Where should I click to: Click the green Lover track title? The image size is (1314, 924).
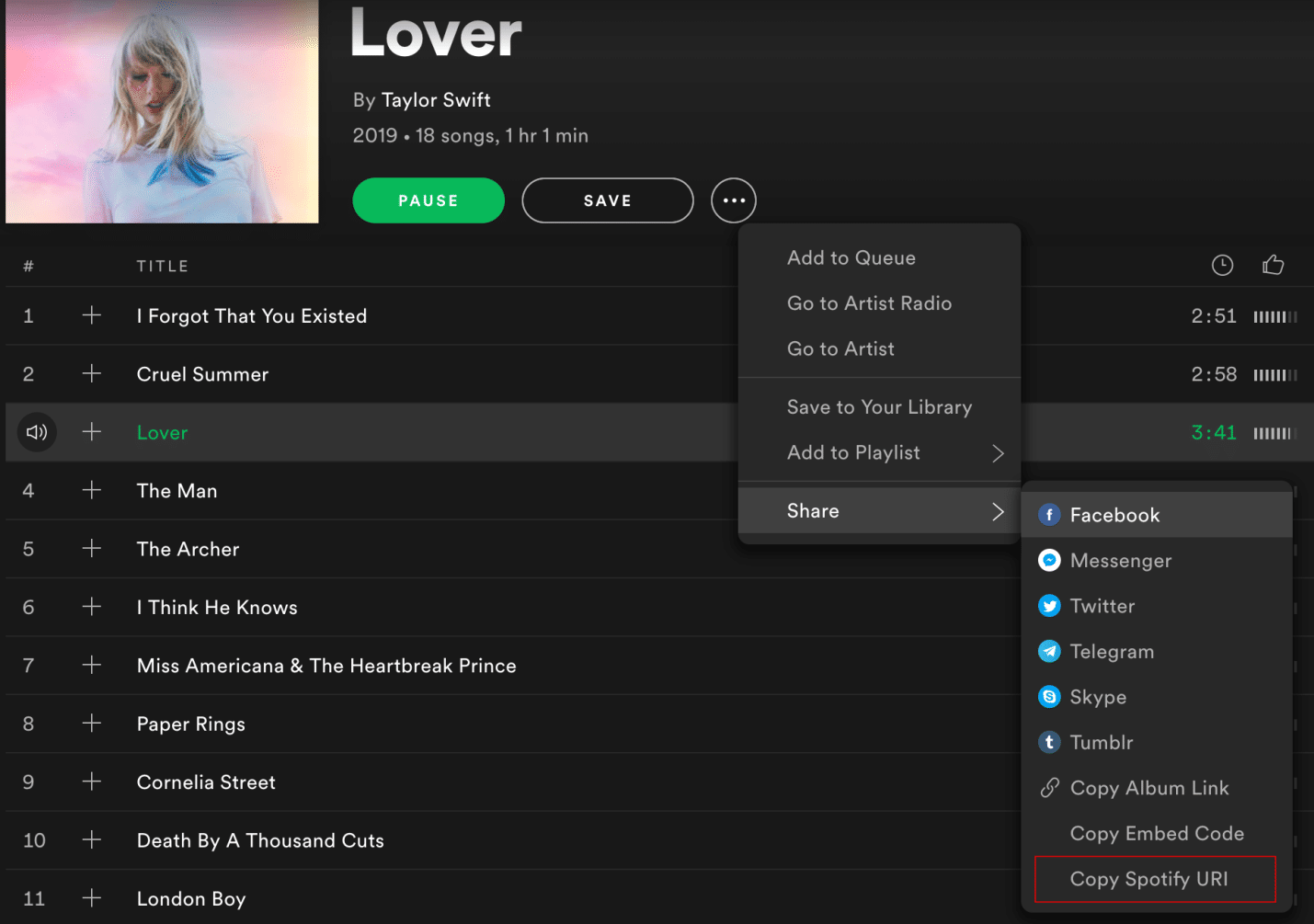coord(163,433)
